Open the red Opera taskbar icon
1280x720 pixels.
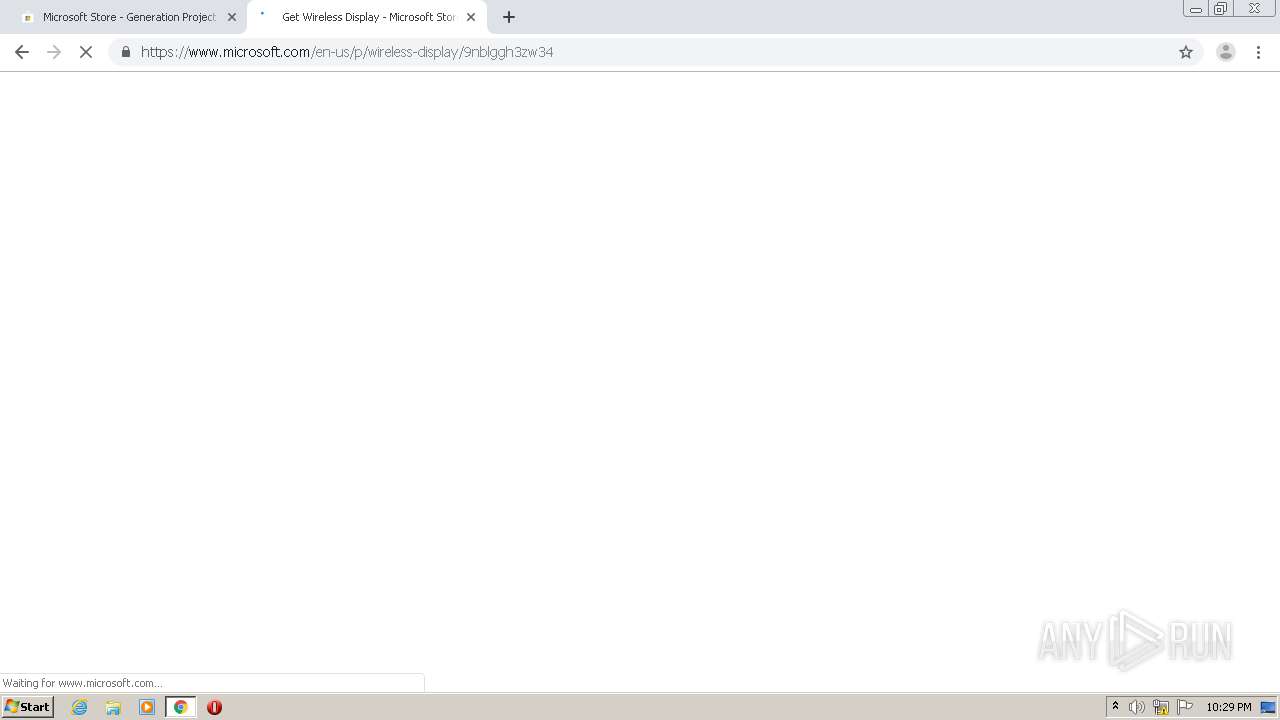click(x=214, y=707)
